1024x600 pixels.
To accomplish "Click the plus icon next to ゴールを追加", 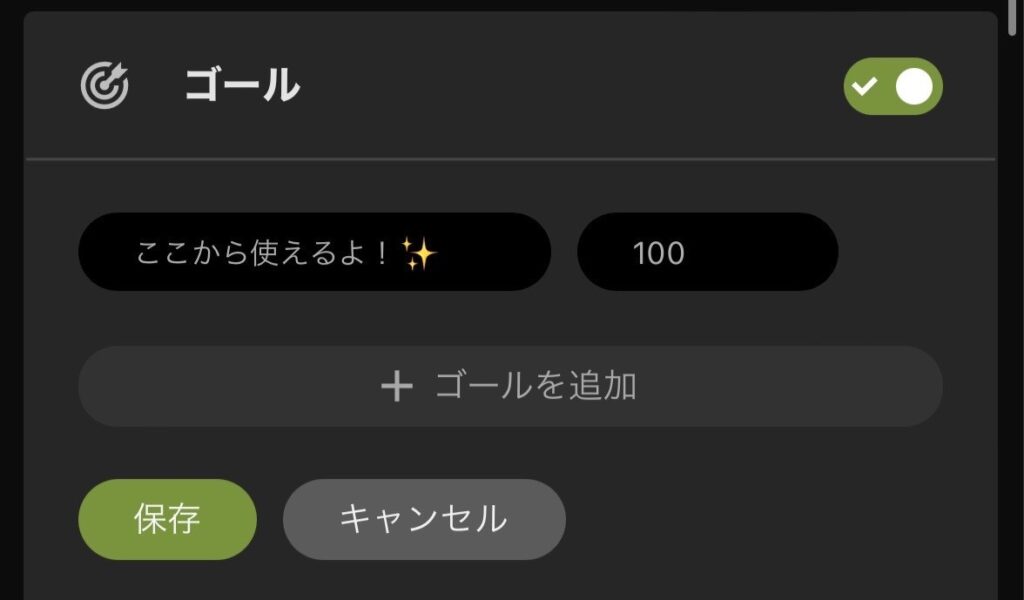I will pyautogui.click(x=399, y=385).
